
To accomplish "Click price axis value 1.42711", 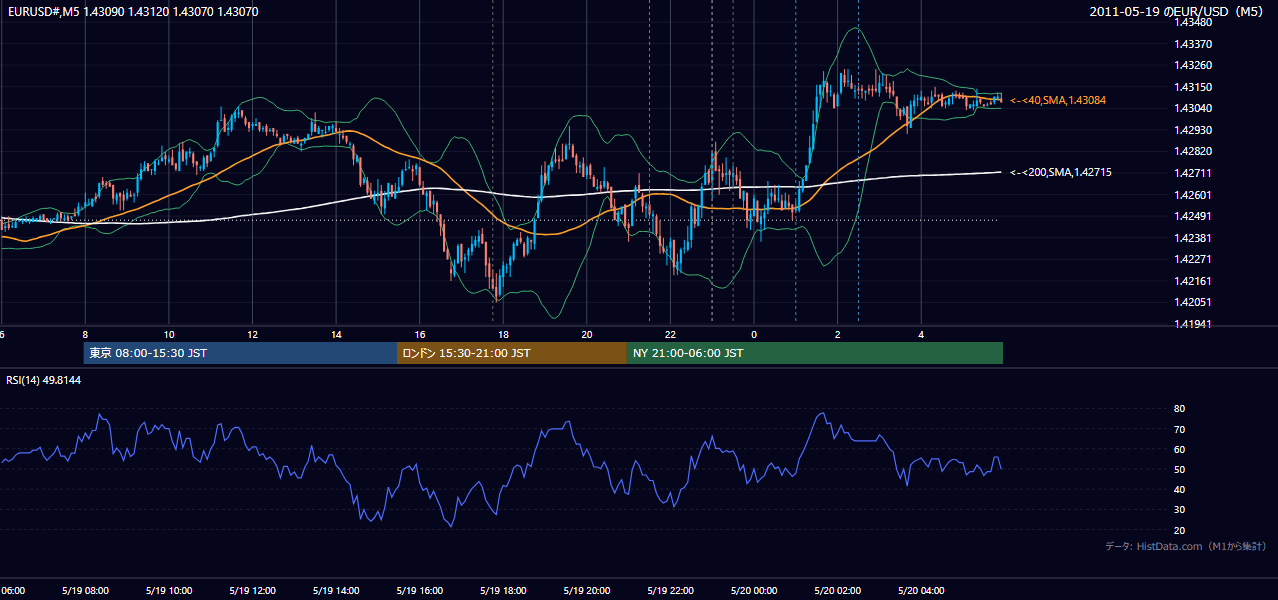I will [1192, 173].
